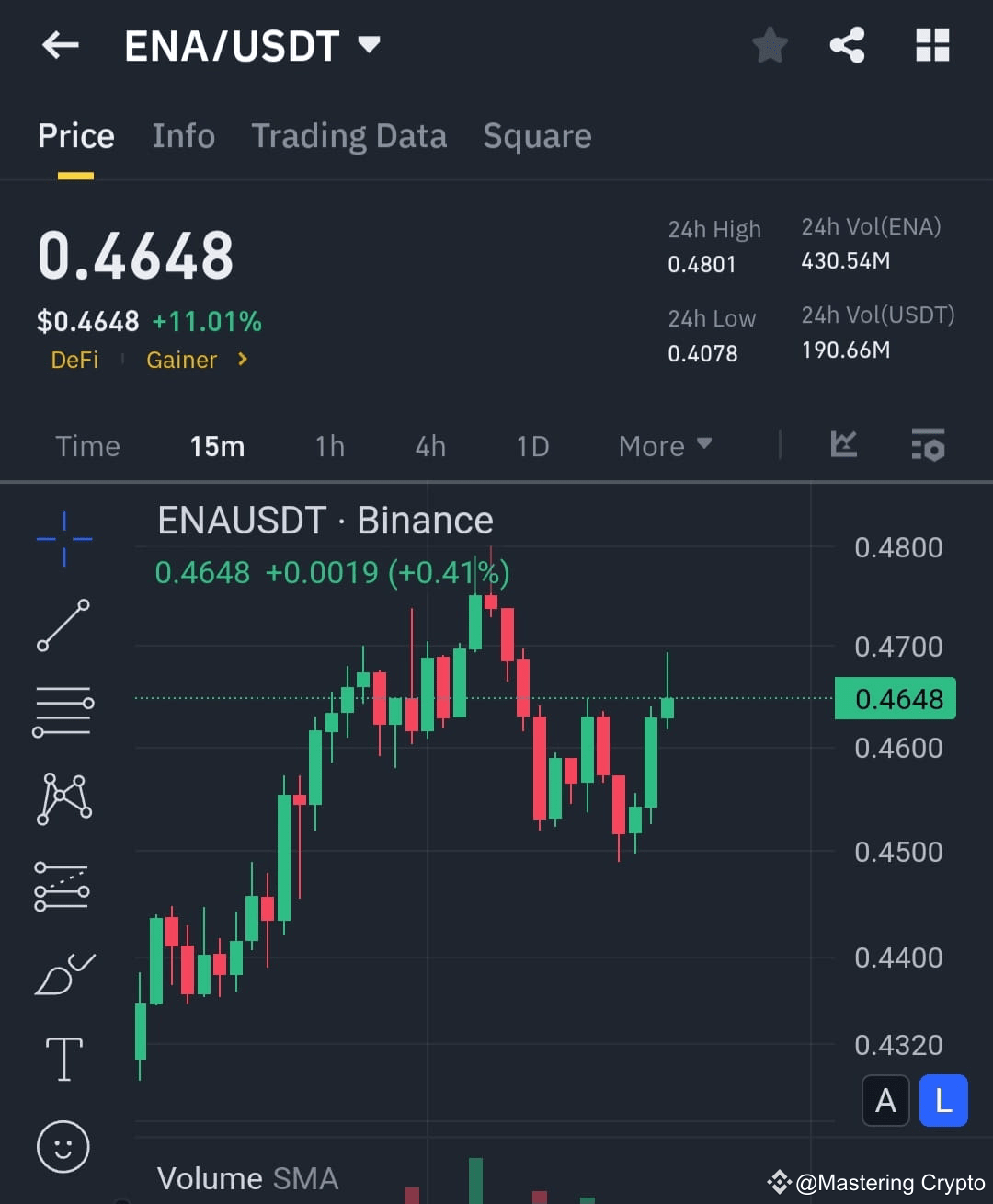Open the chart indicators settings
Screen dimensions: 993x1204
[928, 446]
